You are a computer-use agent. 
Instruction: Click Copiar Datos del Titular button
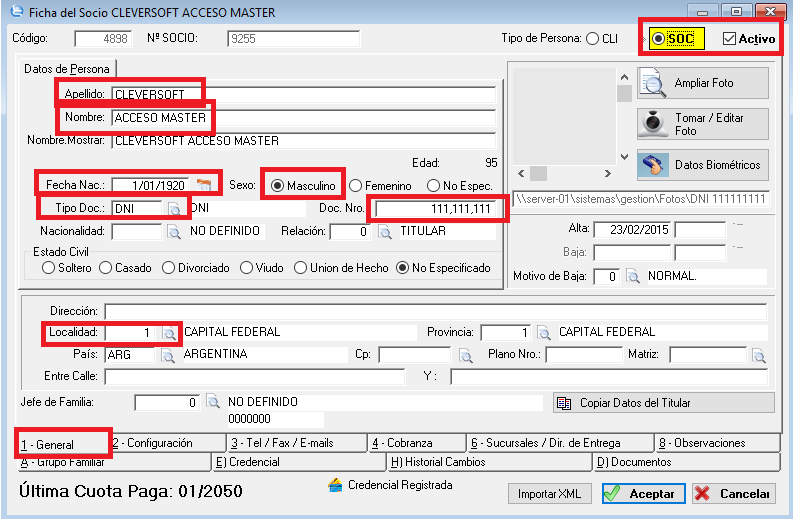pyautogui.click(x=663, y=403)
